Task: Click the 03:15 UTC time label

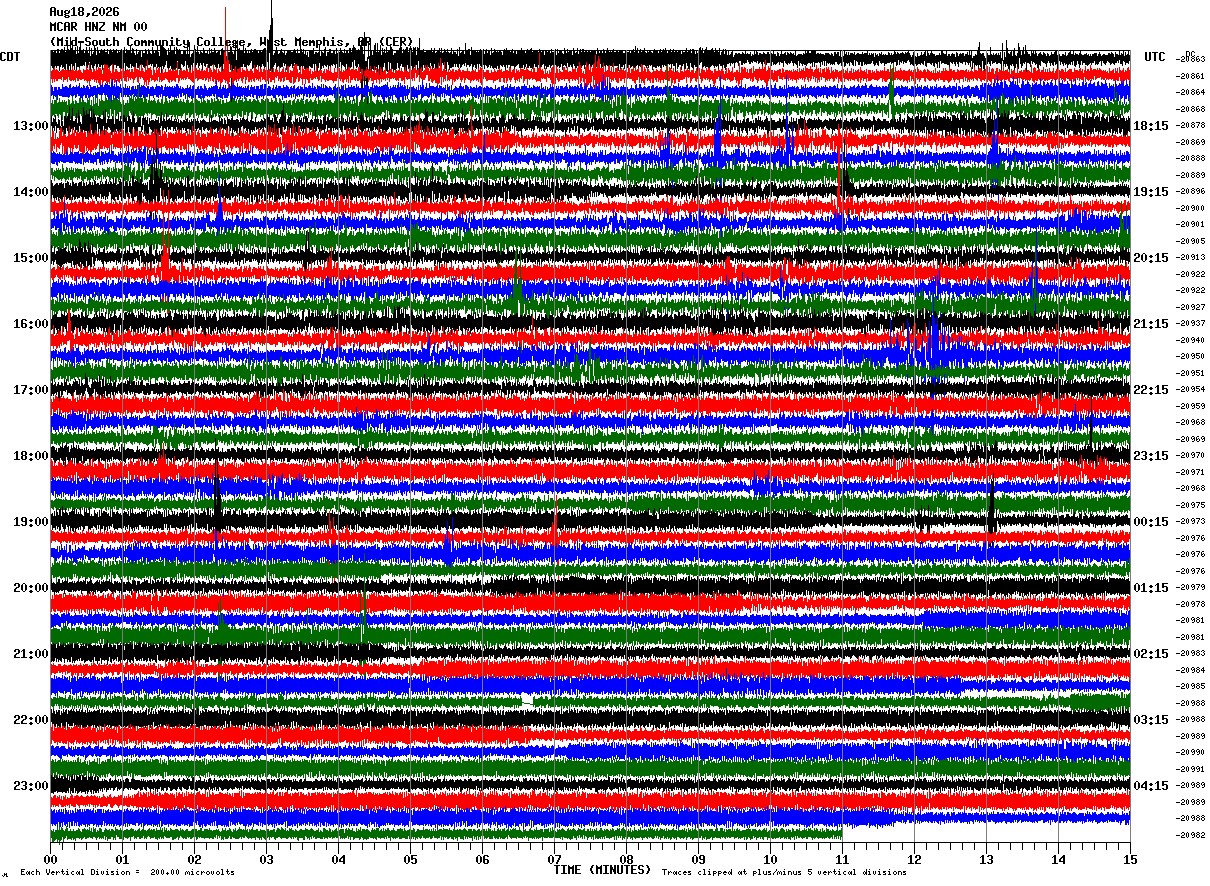Action: (1151, 720)
